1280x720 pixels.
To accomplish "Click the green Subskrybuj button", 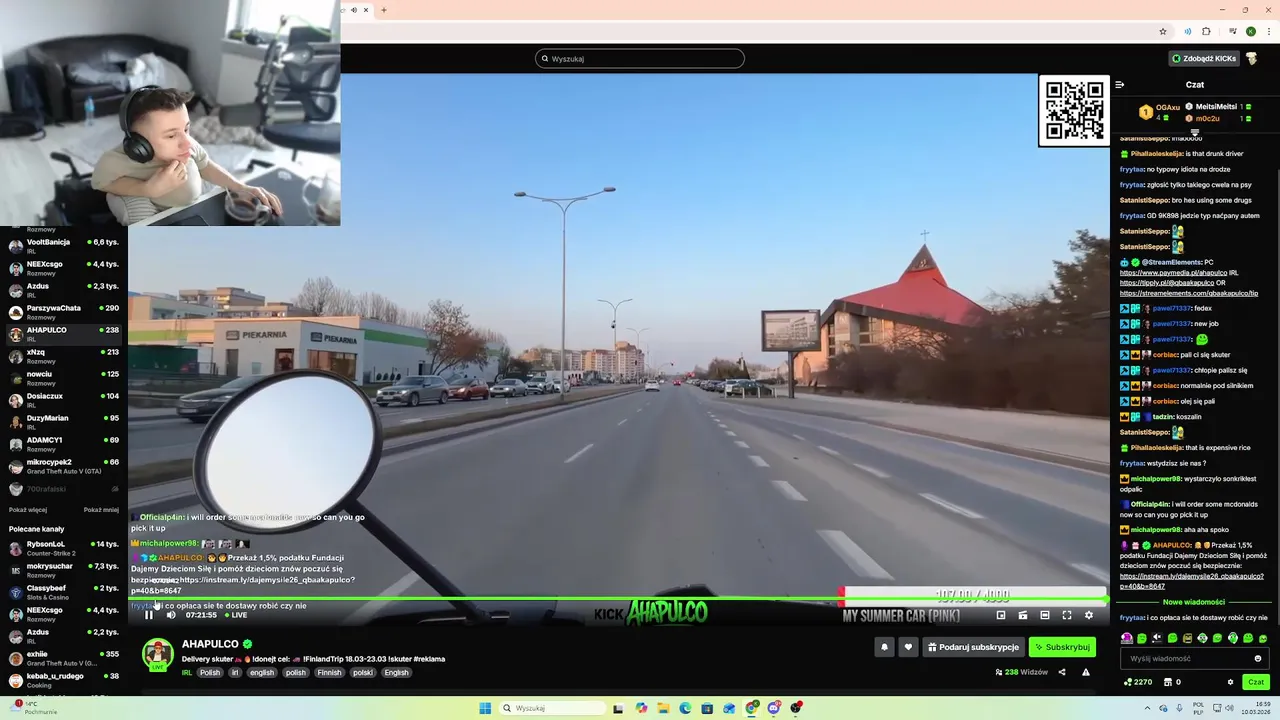I will (x=1062, y=647).
